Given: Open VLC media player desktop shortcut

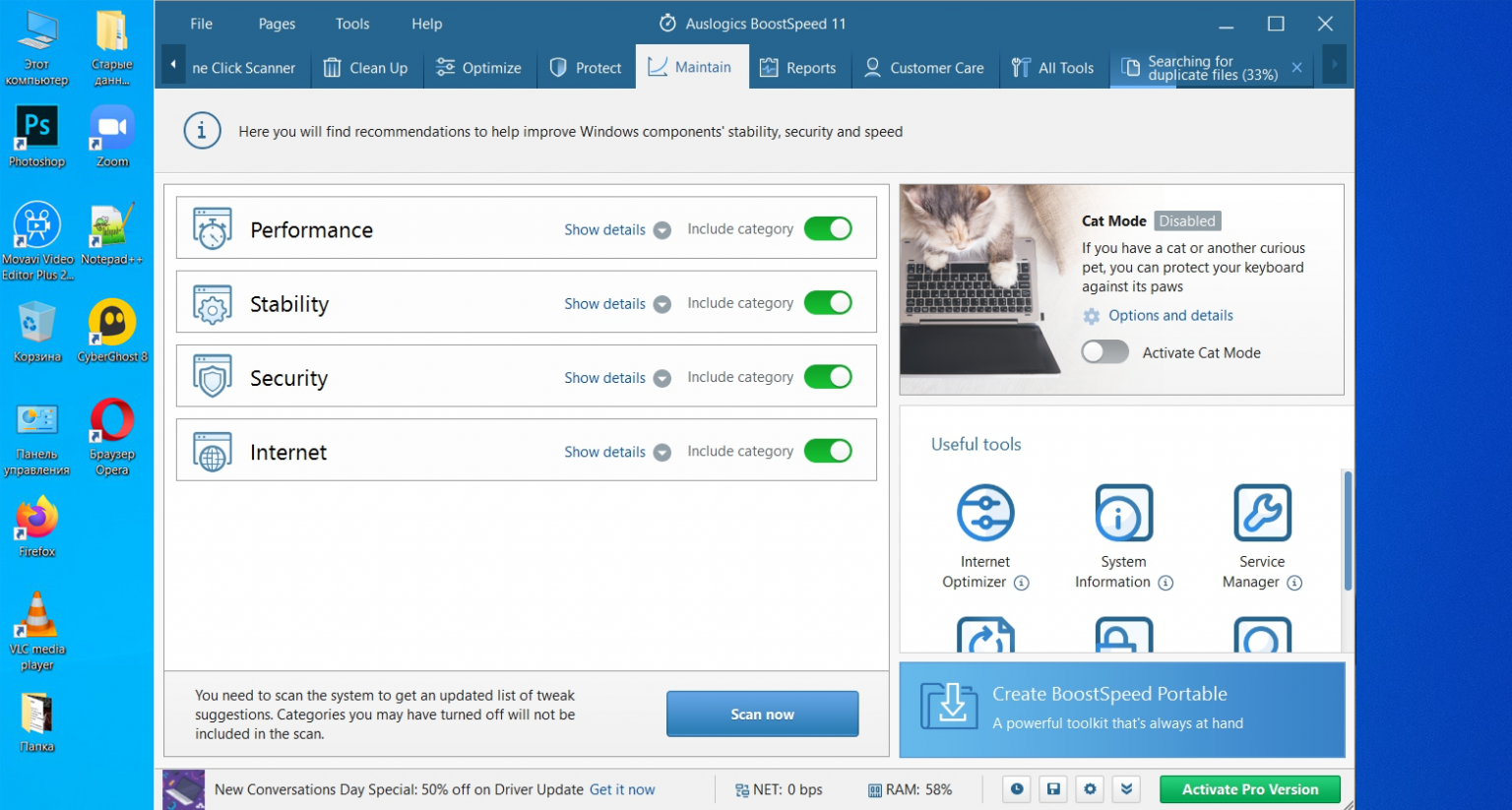Looking at the screenshot, I should point(36,631).
